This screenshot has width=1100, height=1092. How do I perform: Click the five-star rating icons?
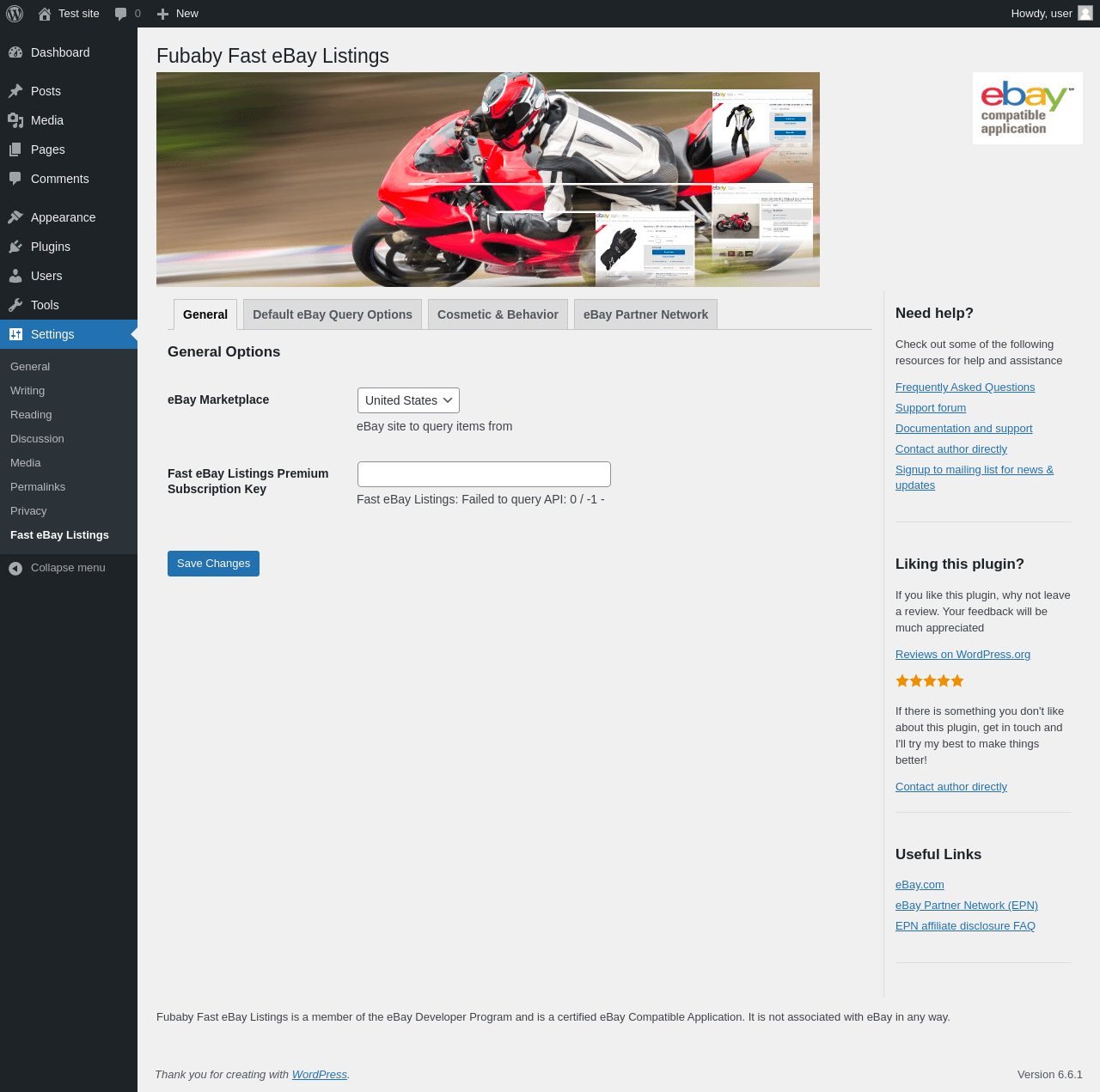pos(930,680)
